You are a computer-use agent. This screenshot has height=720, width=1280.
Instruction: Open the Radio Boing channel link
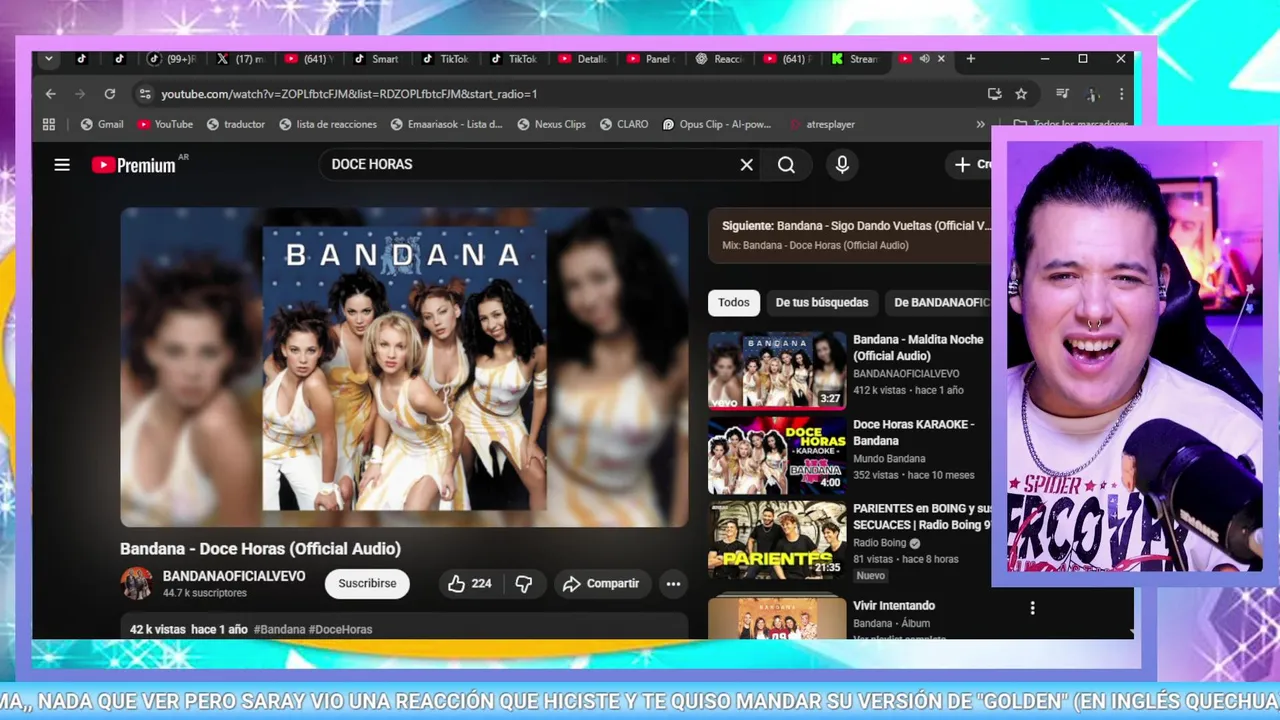tap(879, 543)
